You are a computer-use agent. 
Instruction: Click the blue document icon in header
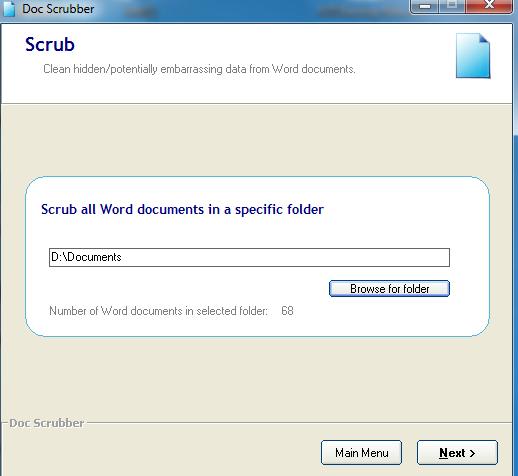473,56
